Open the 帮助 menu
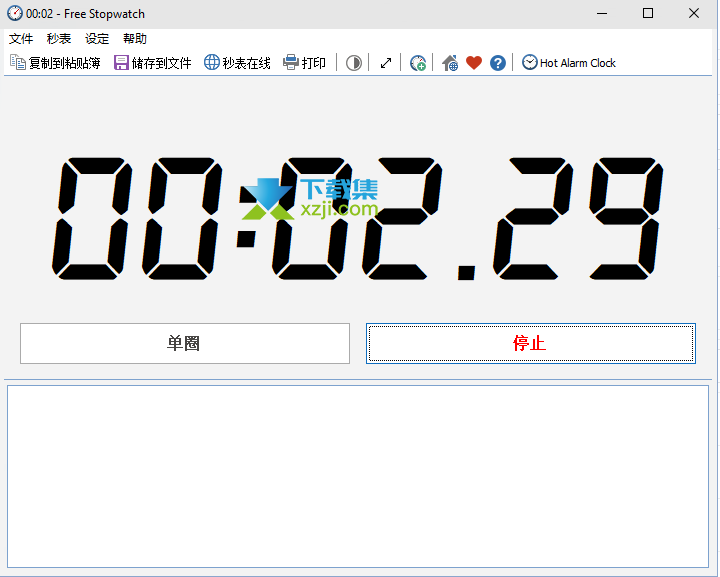The width and height of the screenshot is (720, 577). pyautogui.click(x=135, y=39)
